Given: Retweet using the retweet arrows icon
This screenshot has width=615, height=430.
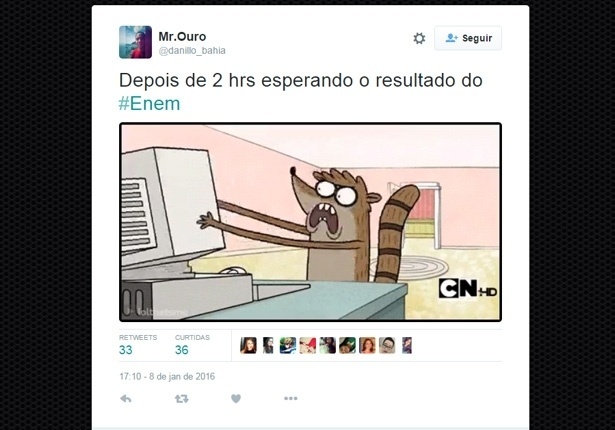Looking at the screenshot, I should pyautogui.click(x=182, y=399).
